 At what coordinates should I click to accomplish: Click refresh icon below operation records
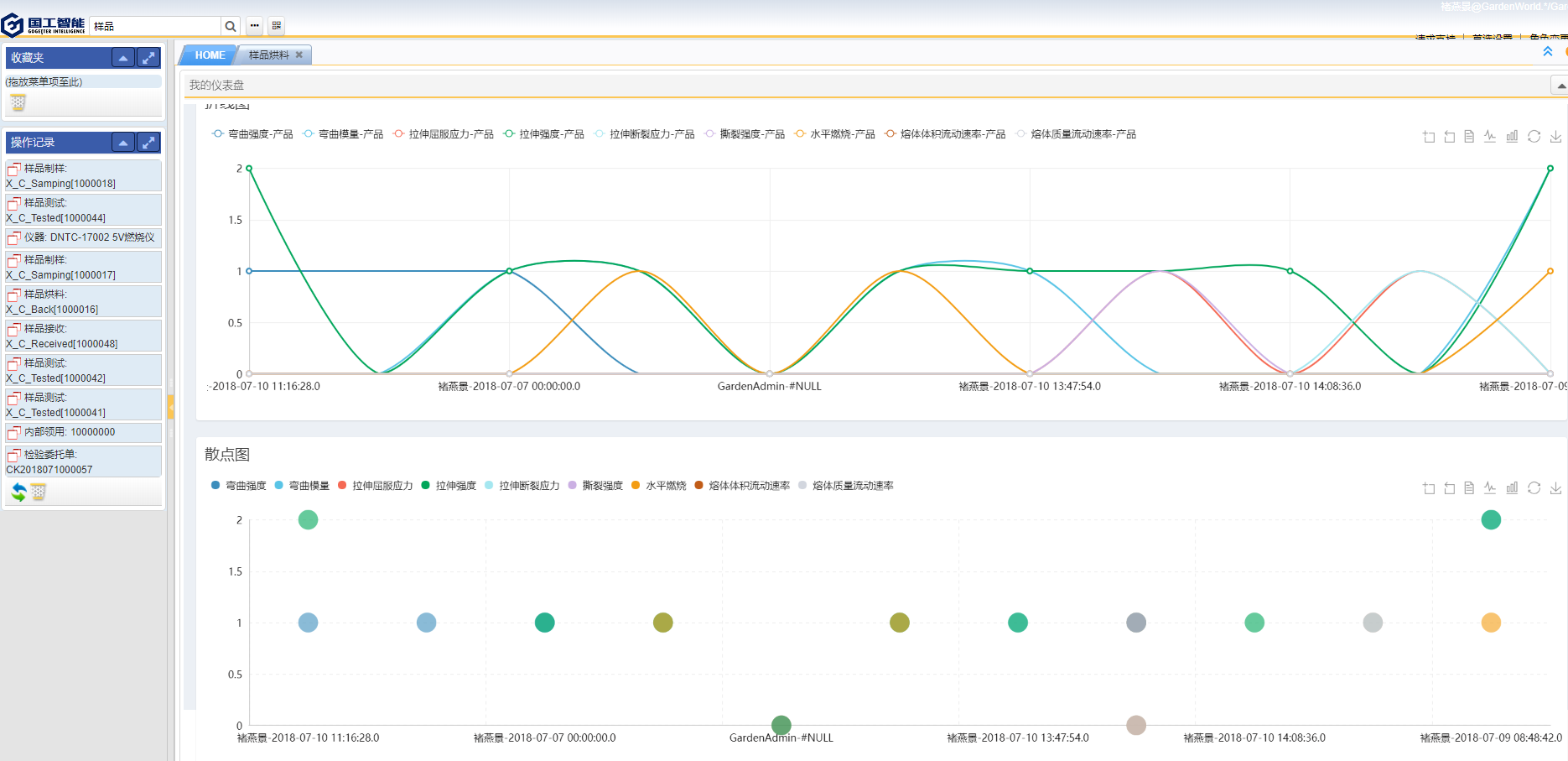coord(18,493)
